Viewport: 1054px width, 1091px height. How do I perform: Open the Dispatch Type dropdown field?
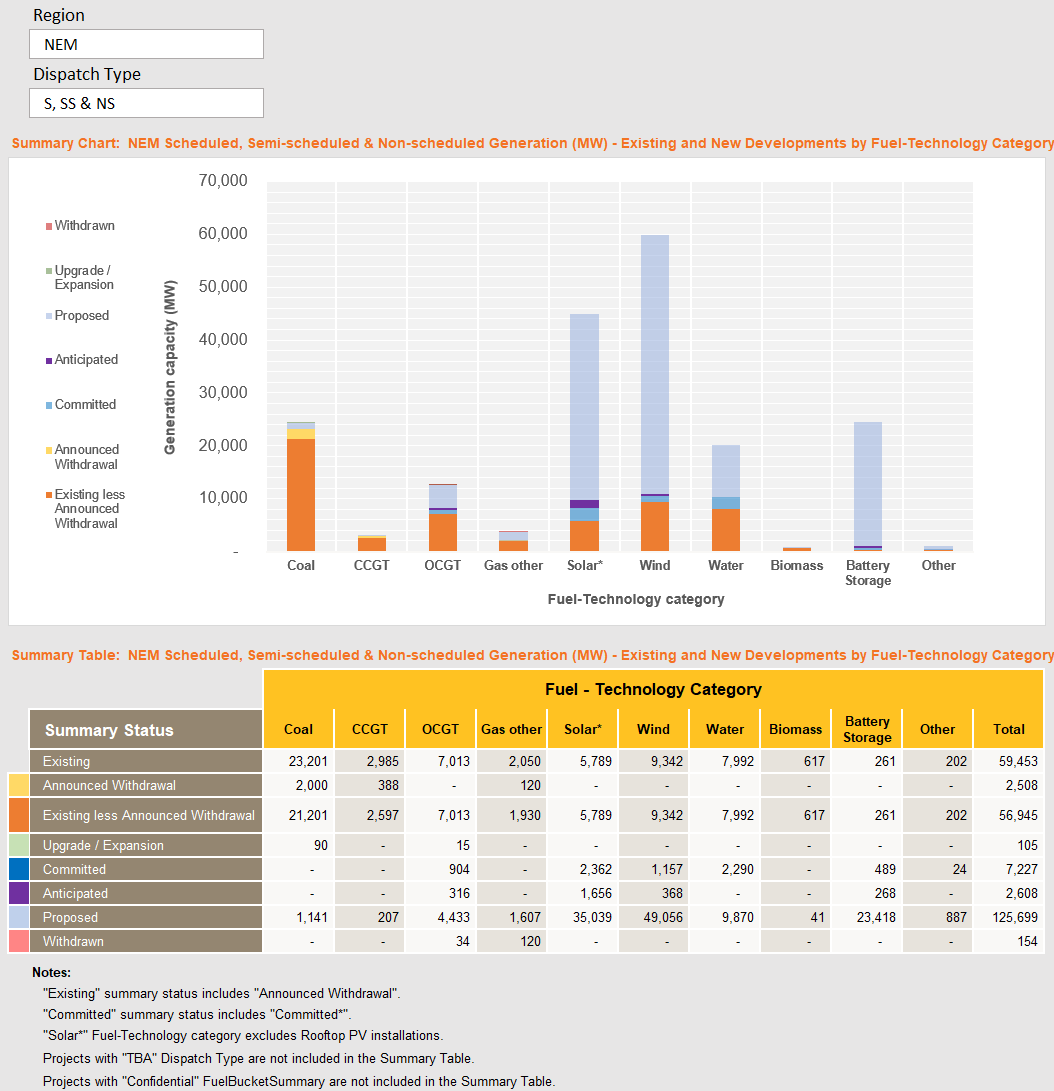[x=147, y=103]
